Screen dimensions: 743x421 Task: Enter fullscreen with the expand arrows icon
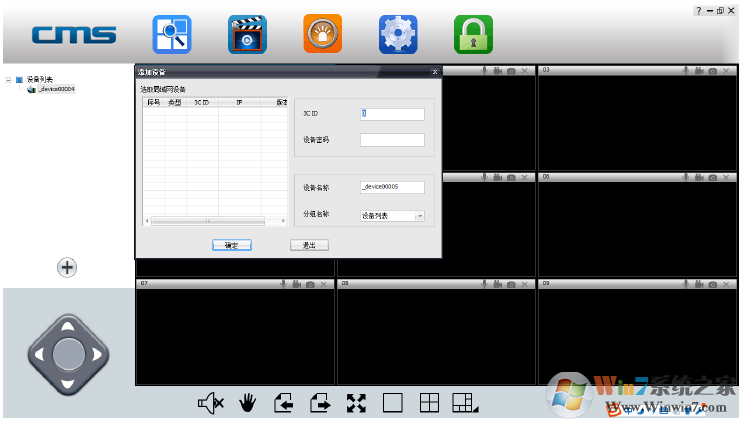click(357, 403)
